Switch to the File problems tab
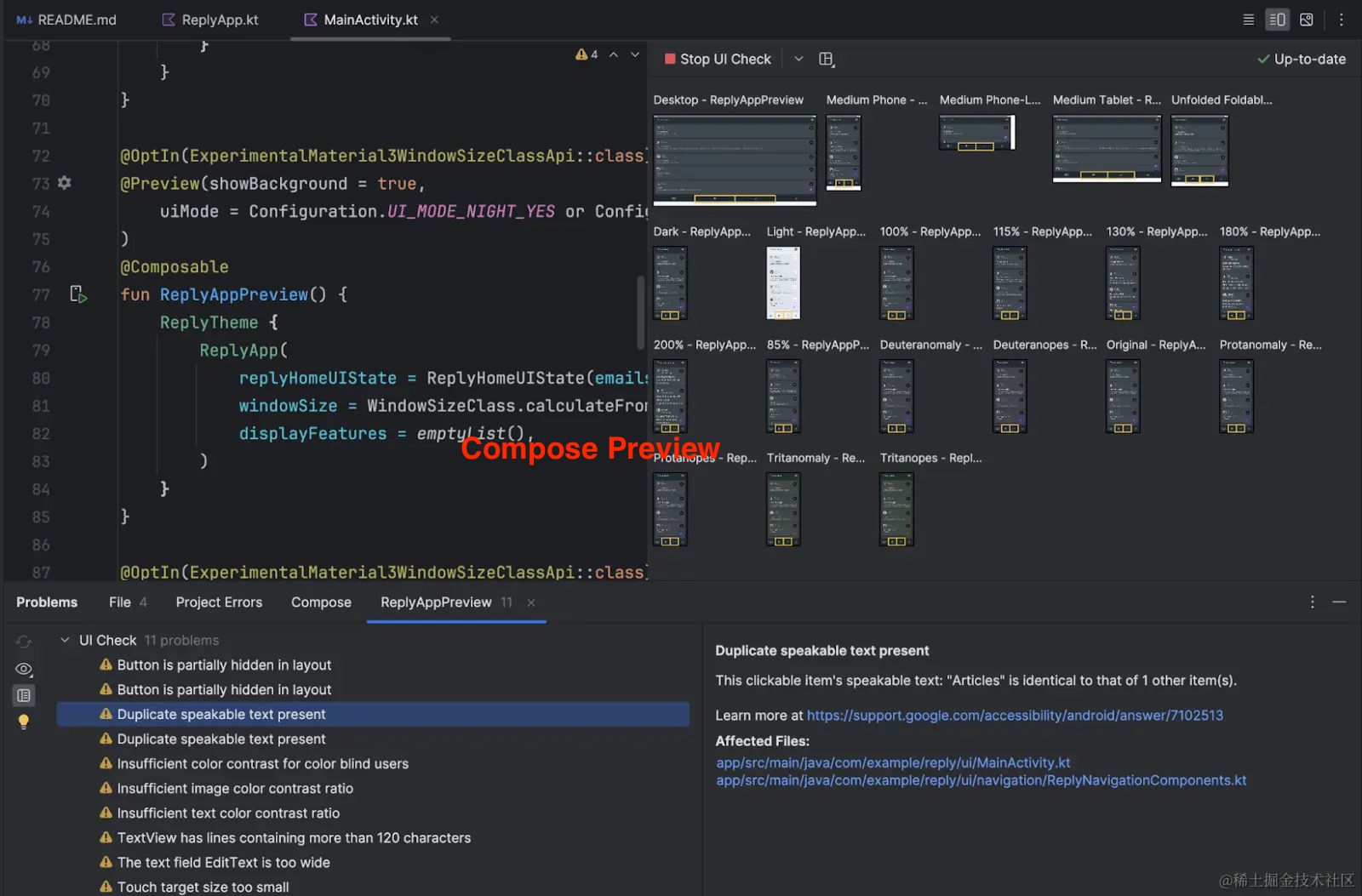1362x896 pixels. click(128, 602)
